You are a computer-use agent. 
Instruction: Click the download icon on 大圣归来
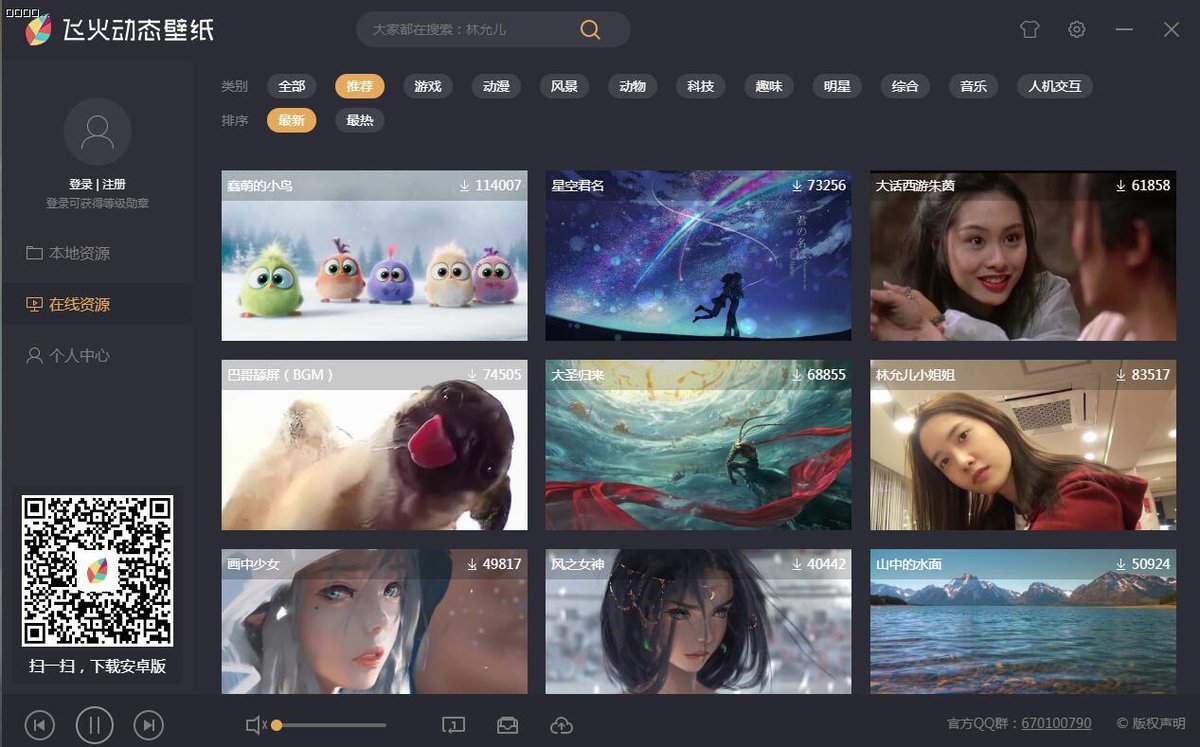click(796, 374)
